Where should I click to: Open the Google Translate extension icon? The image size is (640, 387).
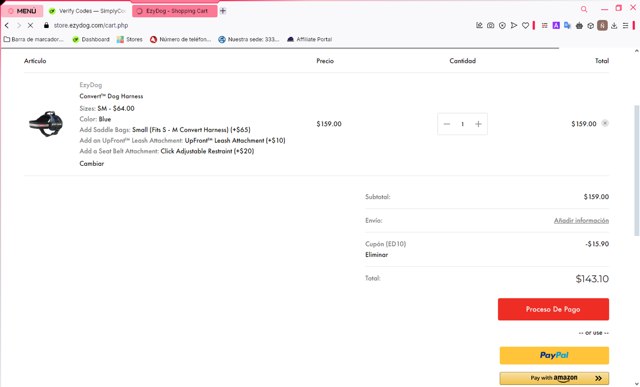(567, 25)
